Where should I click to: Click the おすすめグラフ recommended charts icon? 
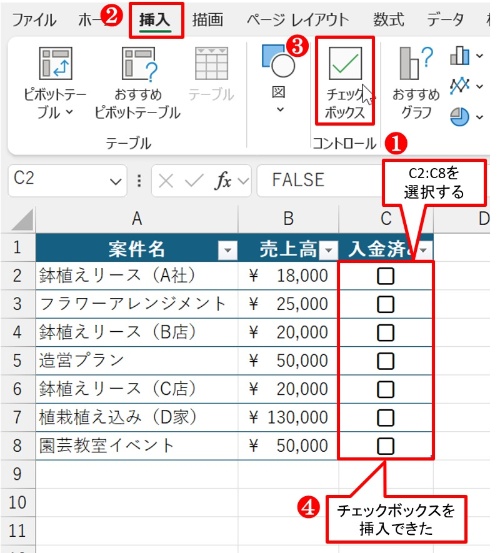pos(416,63)
